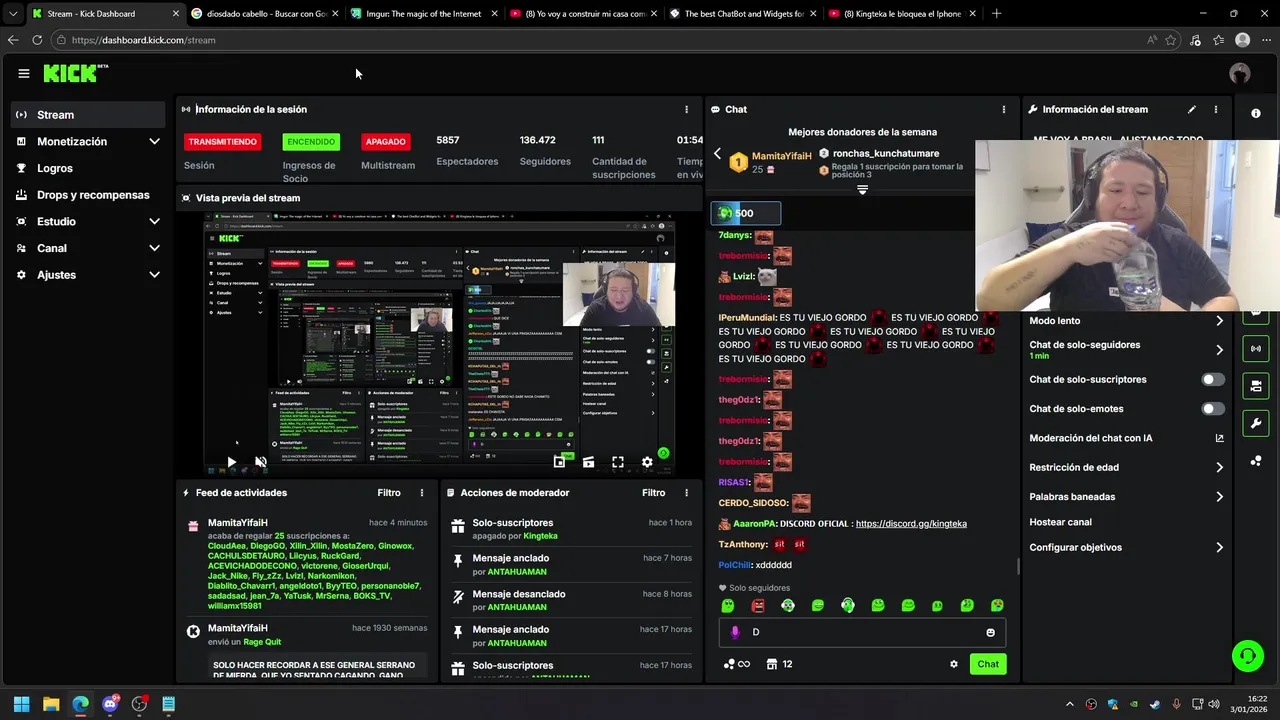
Task: Play the stream preview video
Action: 231,462
